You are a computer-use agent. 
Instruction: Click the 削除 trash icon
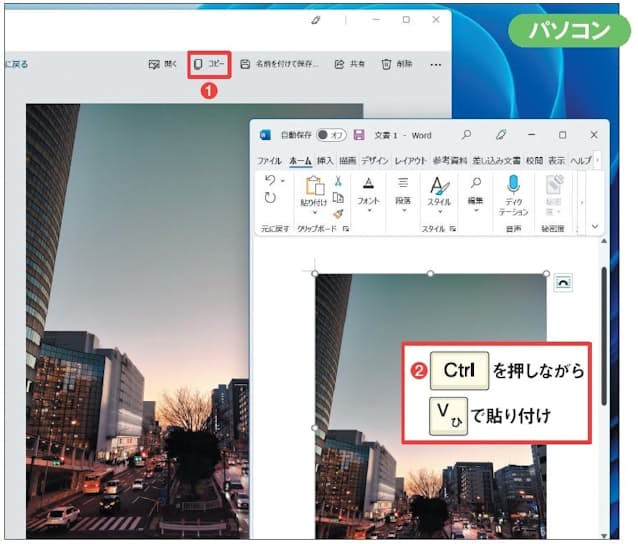396,64
